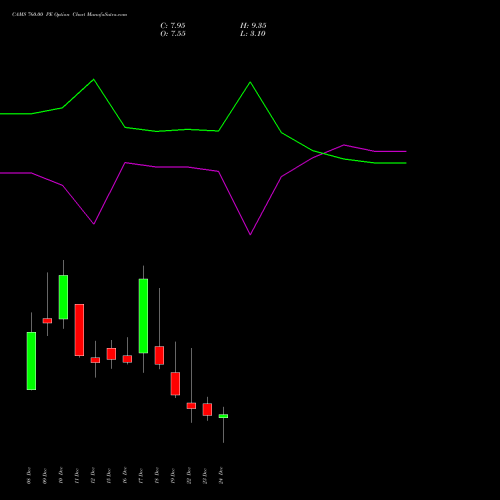Screen dimensions: 500x500
Task: Click the green indicator line's first peak
Action: (94, 79)
